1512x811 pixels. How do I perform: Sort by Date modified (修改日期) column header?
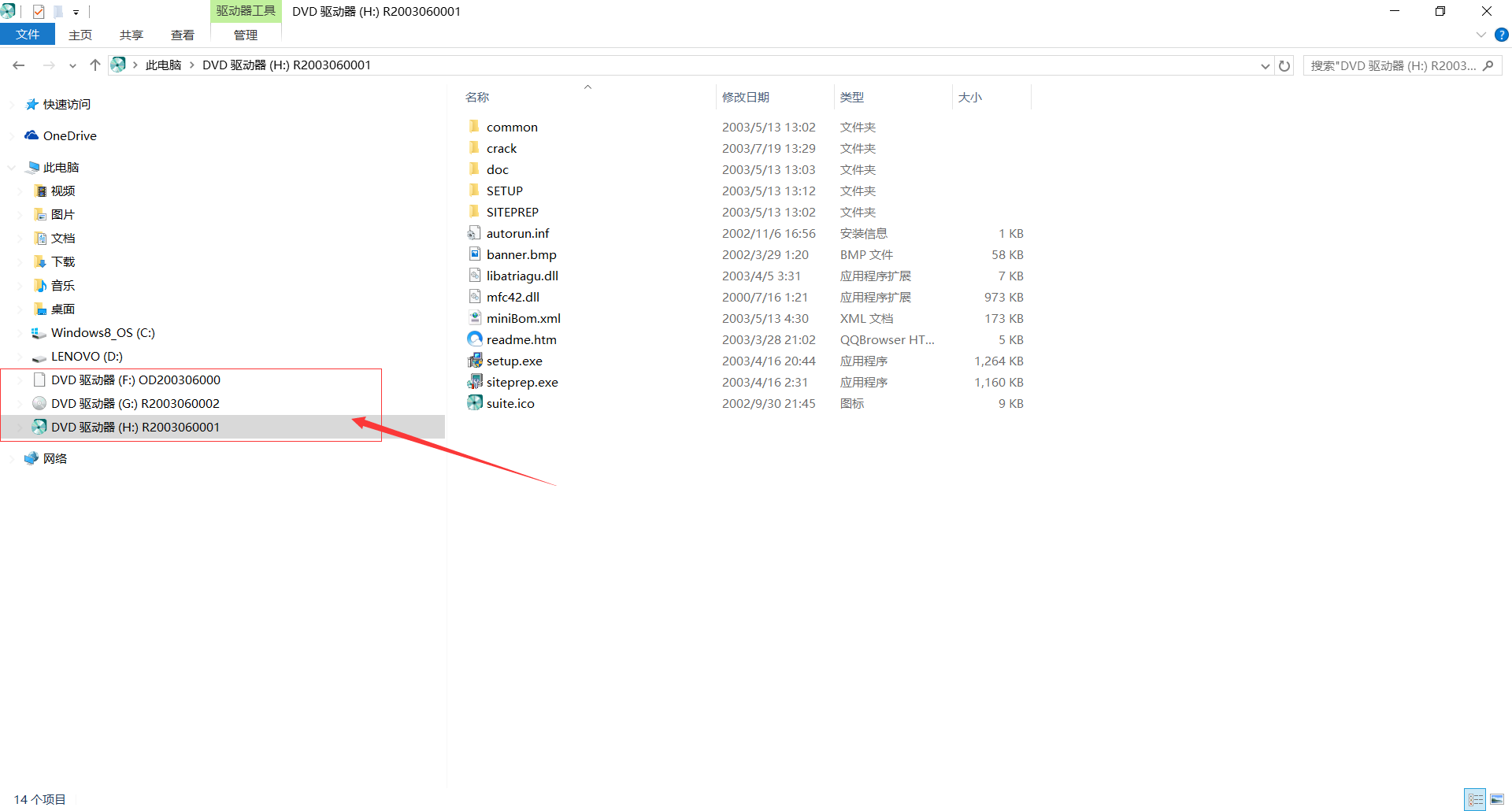746,97
